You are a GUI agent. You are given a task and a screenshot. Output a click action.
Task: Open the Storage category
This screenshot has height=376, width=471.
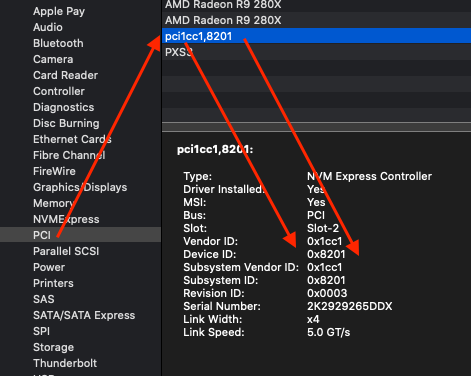53,347
